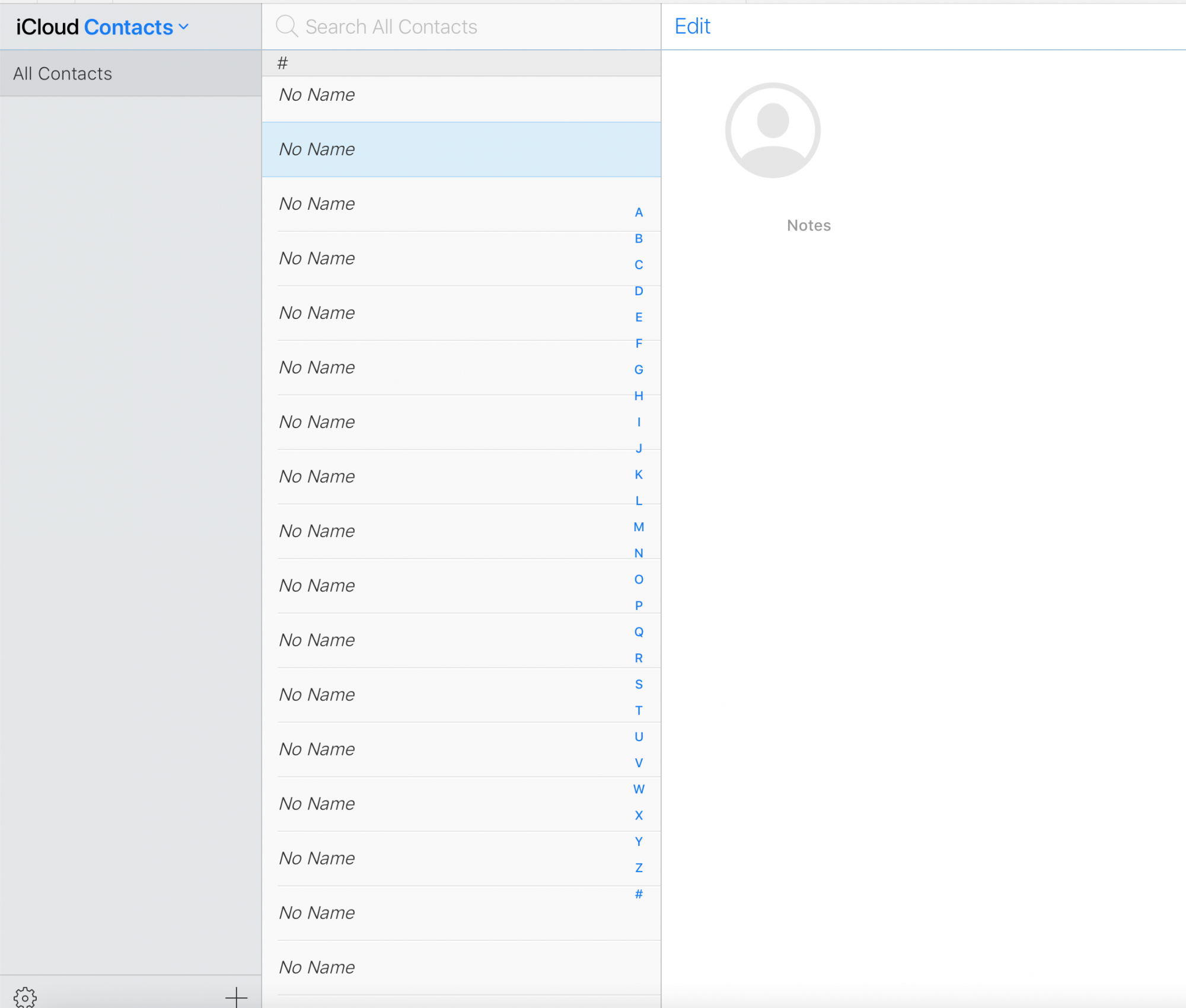Click Edit to modify the contact
The width and height of the screenshot is (1186, 1008).
pos(692,26)
